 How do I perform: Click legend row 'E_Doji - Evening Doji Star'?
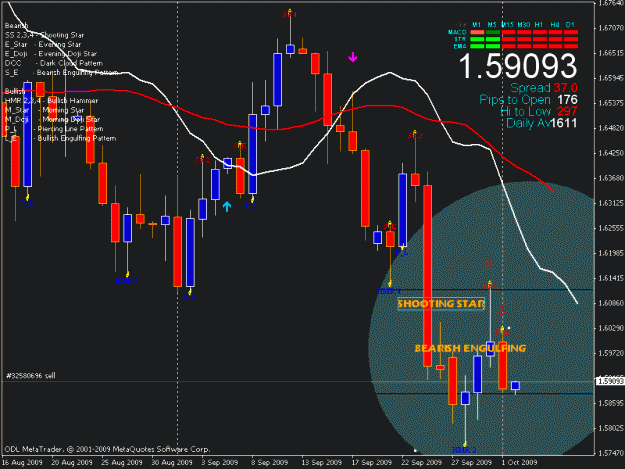(51, 54)
